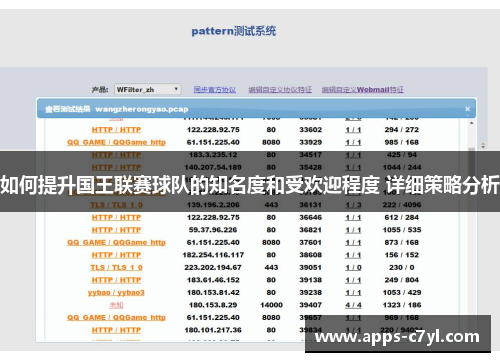This screenshot has width=500, height=362.
Task: Open the 编辑自定义Webmail特征 link
Action: coord(363,90)
